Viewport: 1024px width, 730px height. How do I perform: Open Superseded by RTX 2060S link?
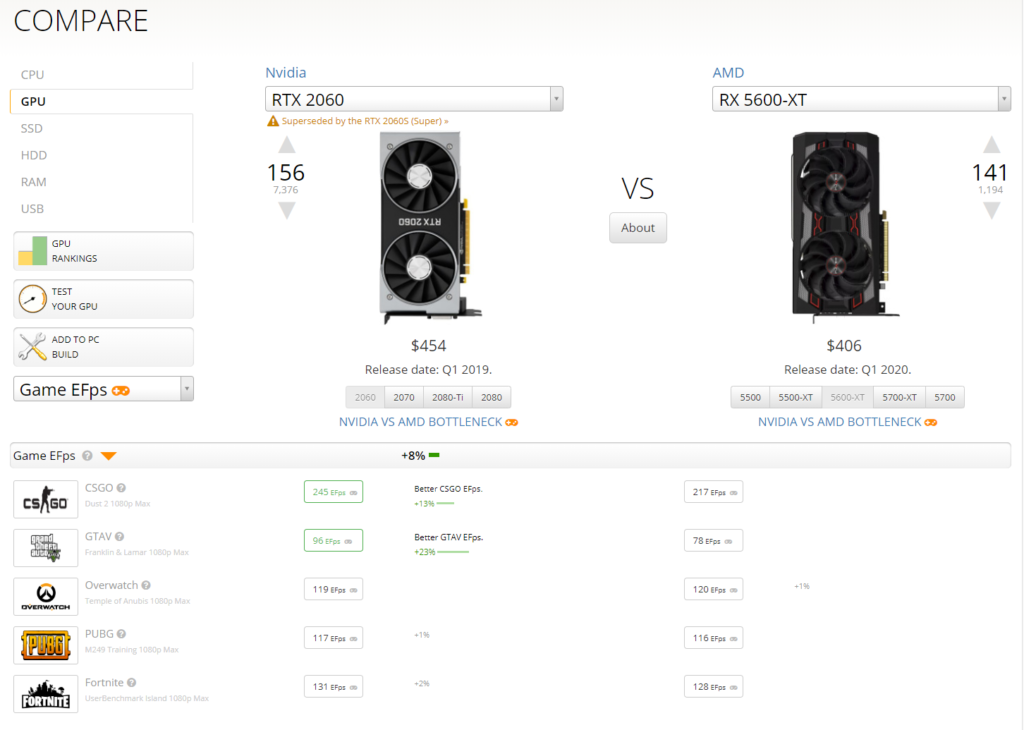(365, 121)
